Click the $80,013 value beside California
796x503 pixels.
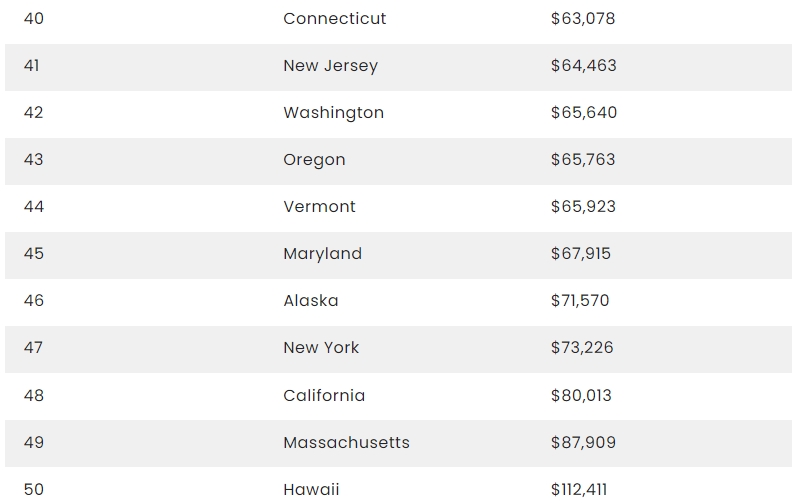click(x=581, y=396)
